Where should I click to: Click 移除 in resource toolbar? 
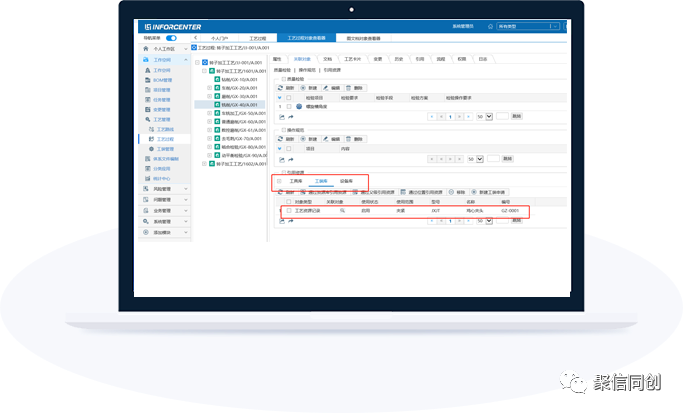(457, 192)
